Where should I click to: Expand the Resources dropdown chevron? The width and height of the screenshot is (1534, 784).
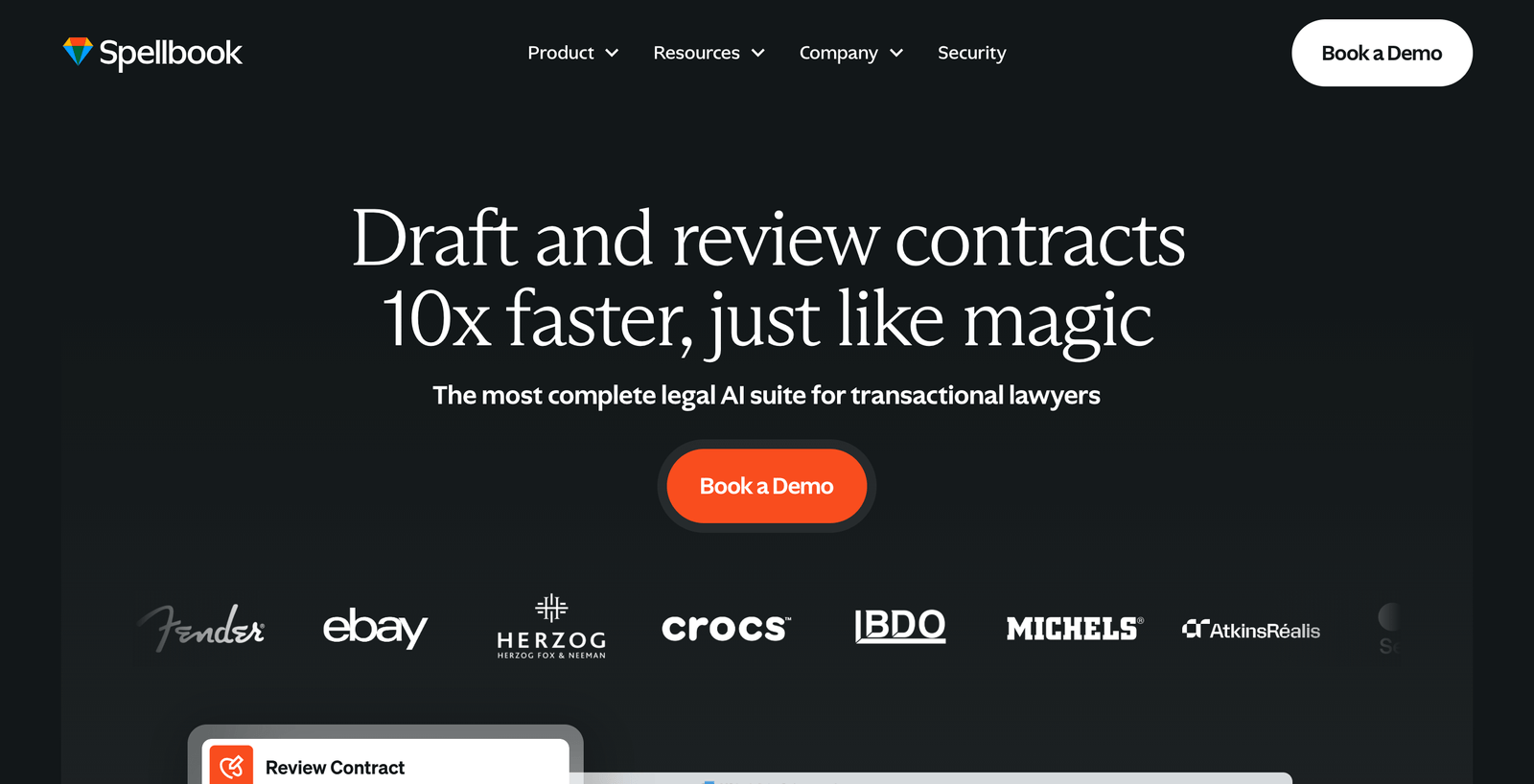757,53
